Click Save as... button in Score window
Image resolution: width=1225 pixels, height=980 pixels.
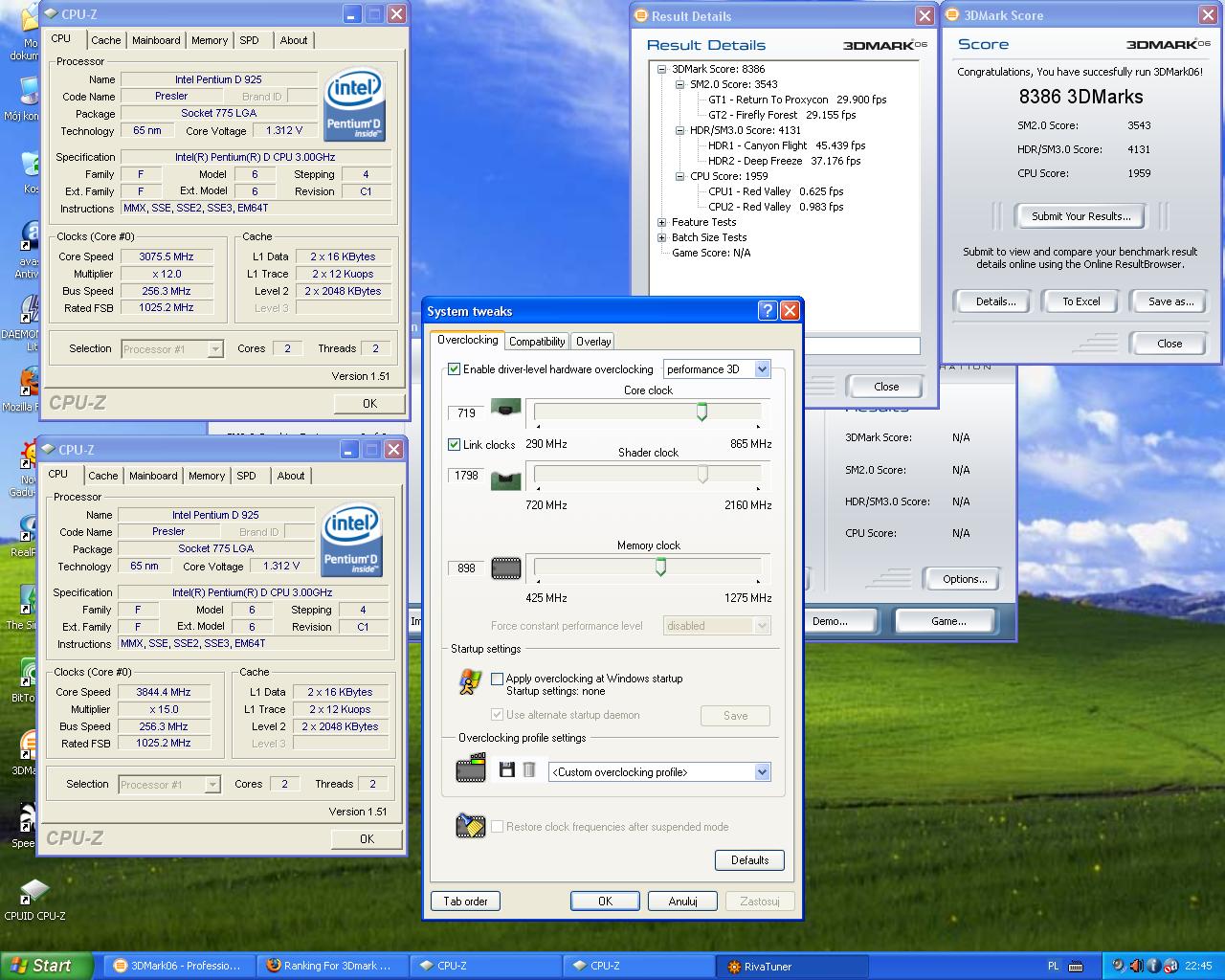click(1171, 301)
